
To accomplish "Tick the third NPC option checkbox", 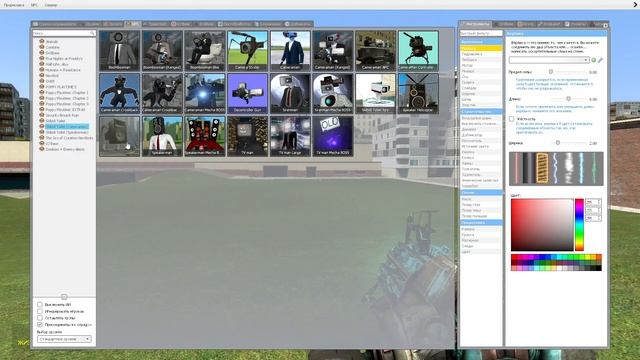I will point(40,318).
